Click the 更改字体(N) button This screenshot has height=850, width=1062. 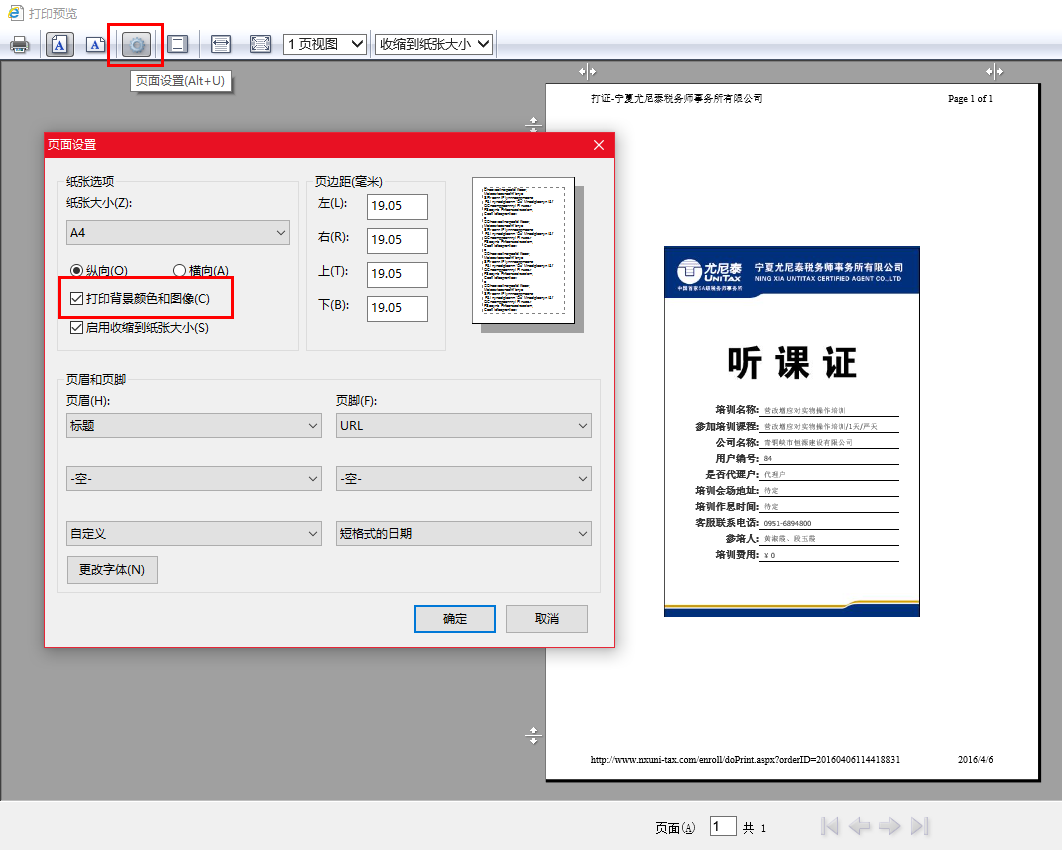click(x=112, y=570)
